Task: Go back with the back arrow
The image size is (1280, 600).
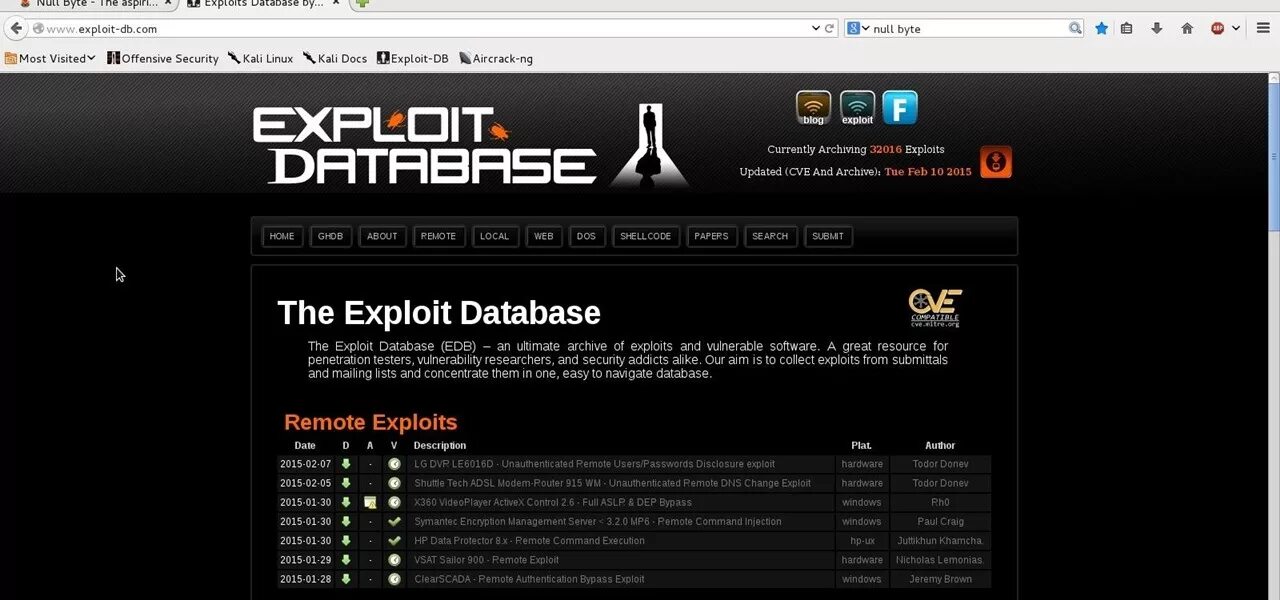Action: point(15,28)
